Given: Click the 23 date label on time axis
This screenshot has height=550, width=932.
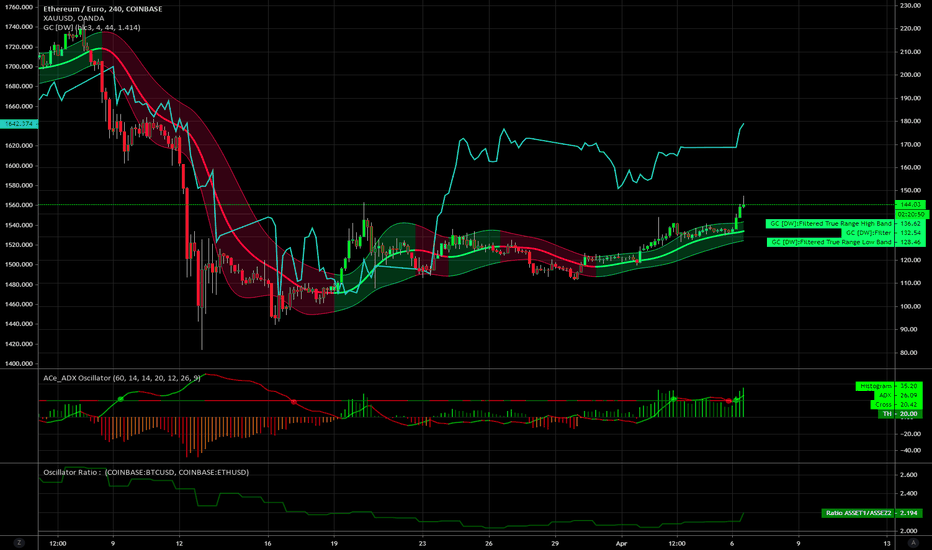Looking at the screenshot, I should [x=422, y=543].
